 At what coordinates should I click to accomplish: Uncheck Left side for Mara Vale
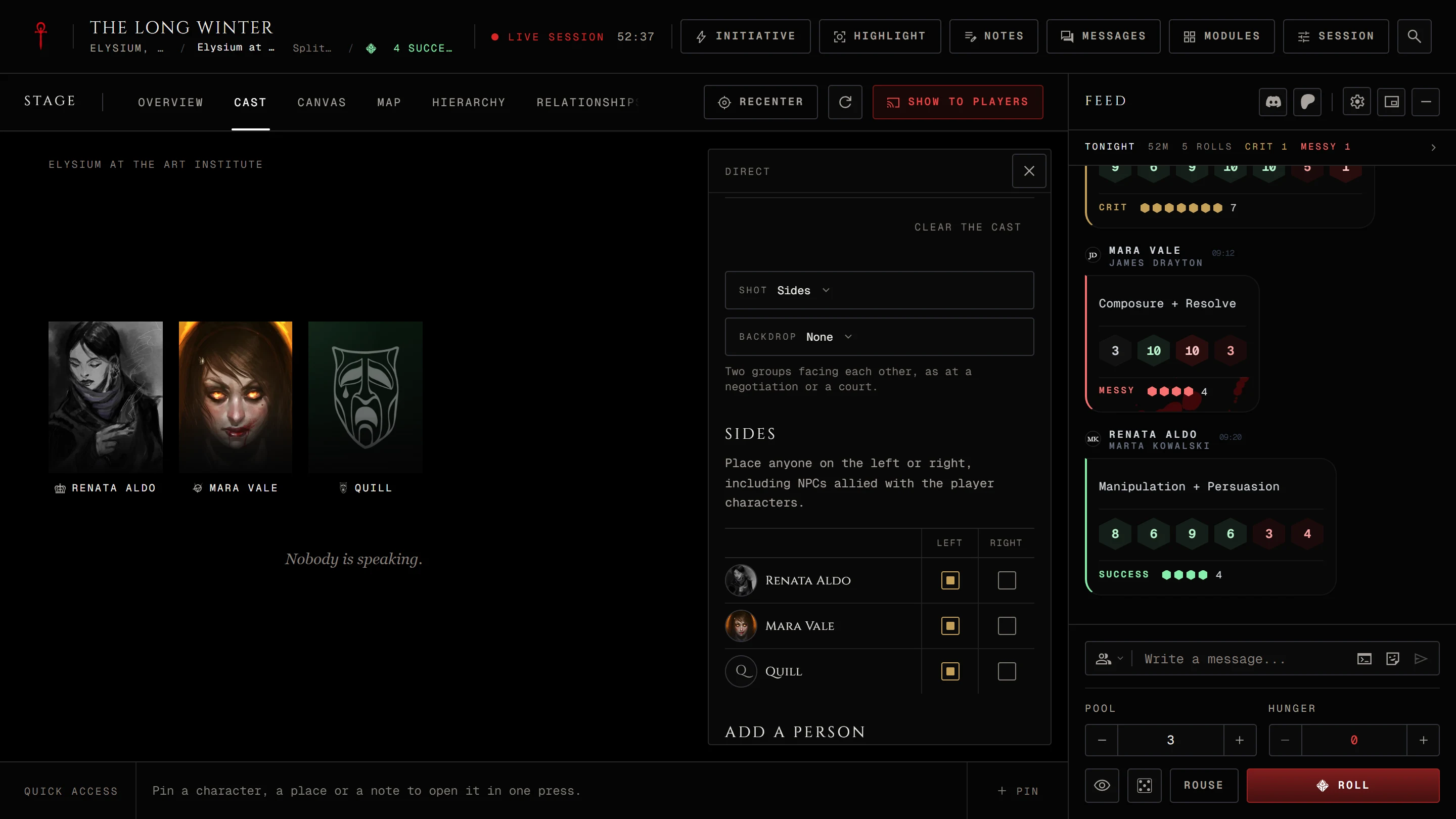(x=950, y=626)
